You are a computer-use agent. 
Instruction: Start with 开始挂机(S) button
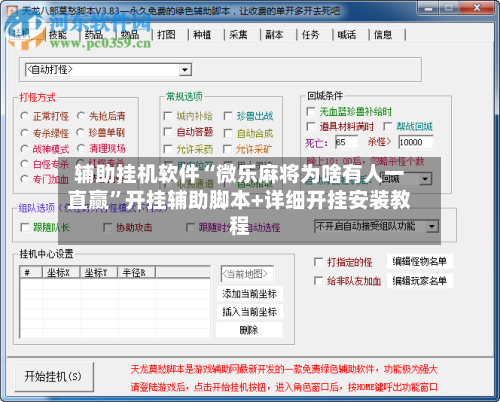click(54, 377)
